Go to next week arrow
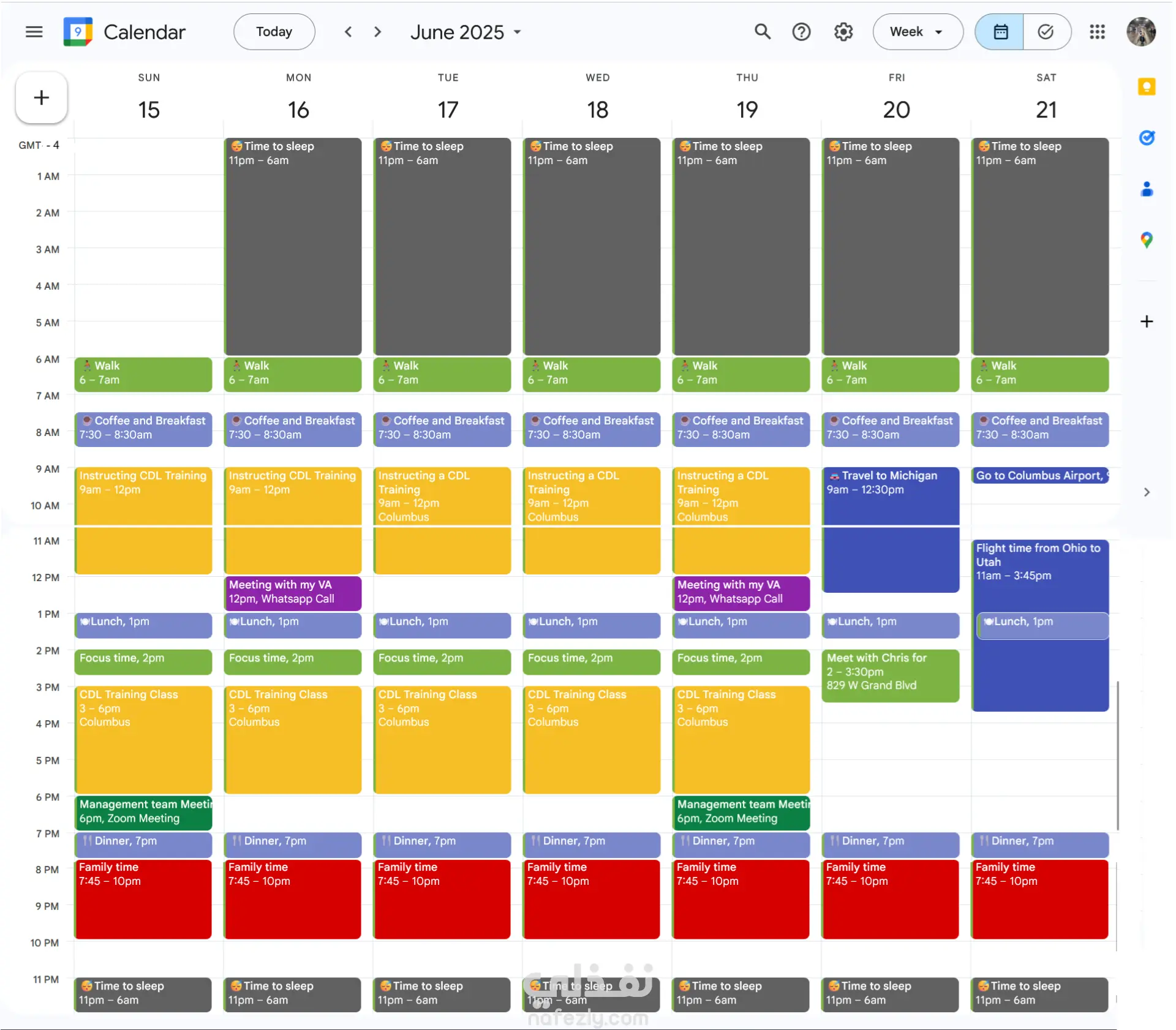This screenshot has height=1030, width=1176. 377,32
